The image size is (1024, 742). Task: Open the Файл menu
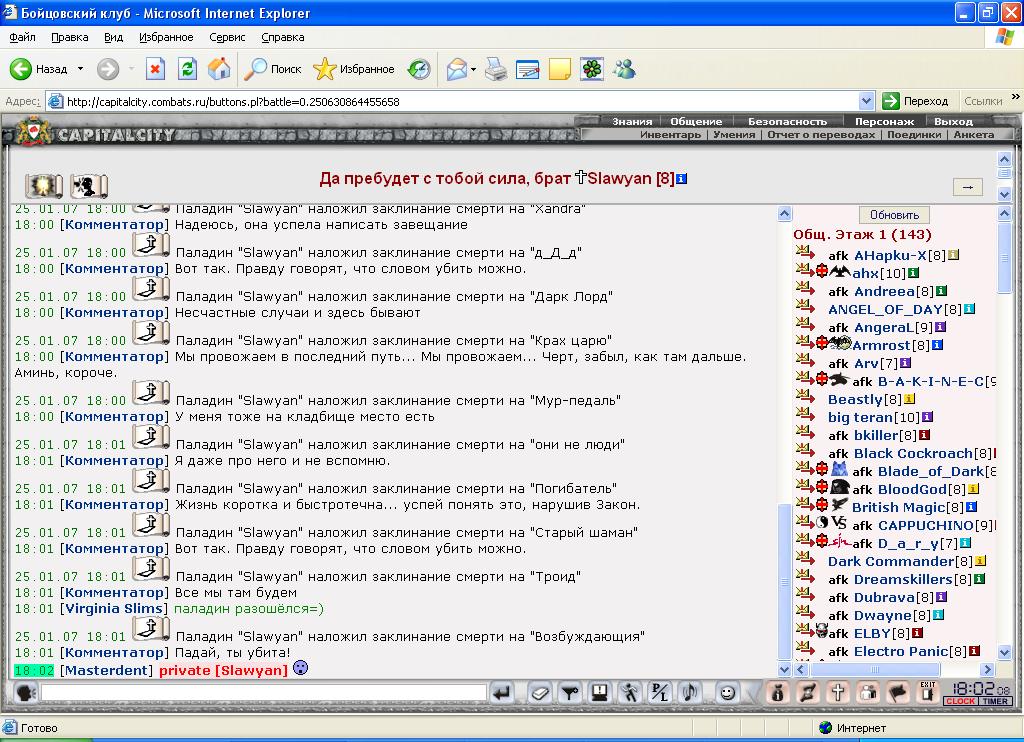(22, 37)
